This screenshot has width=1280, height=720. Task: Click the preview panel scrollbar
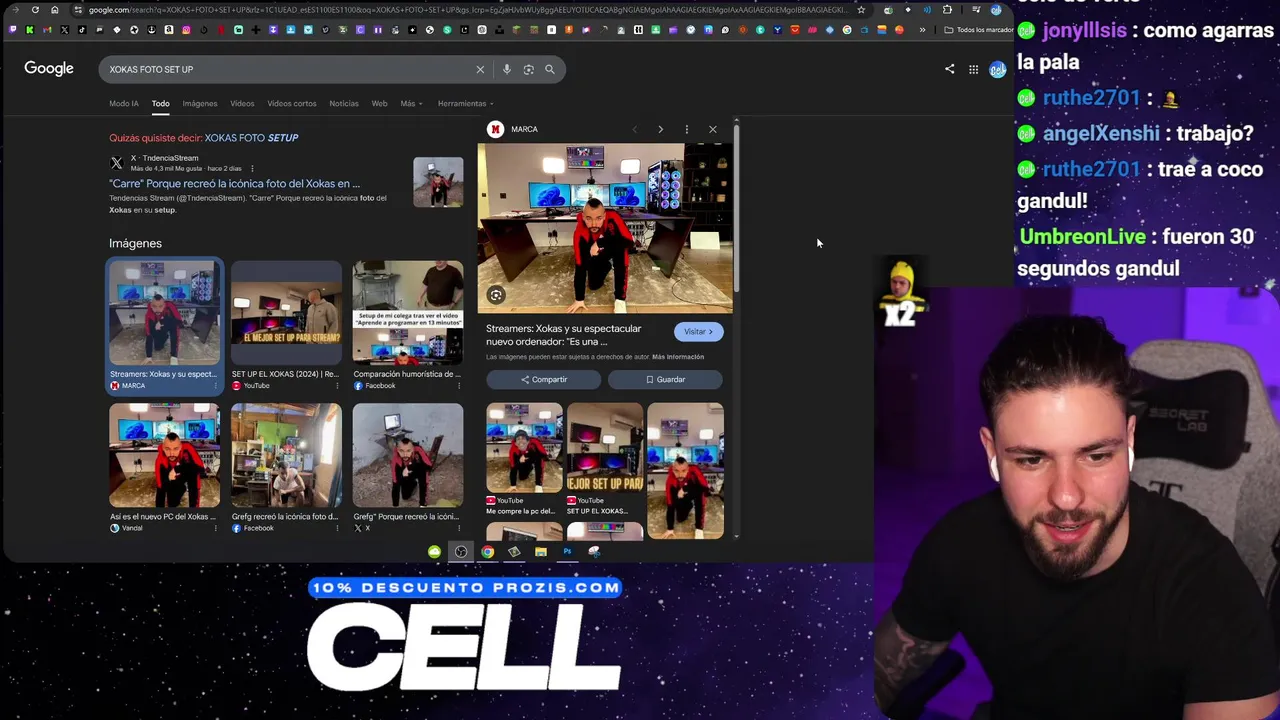pyautogui.click(x=737, y=208)
